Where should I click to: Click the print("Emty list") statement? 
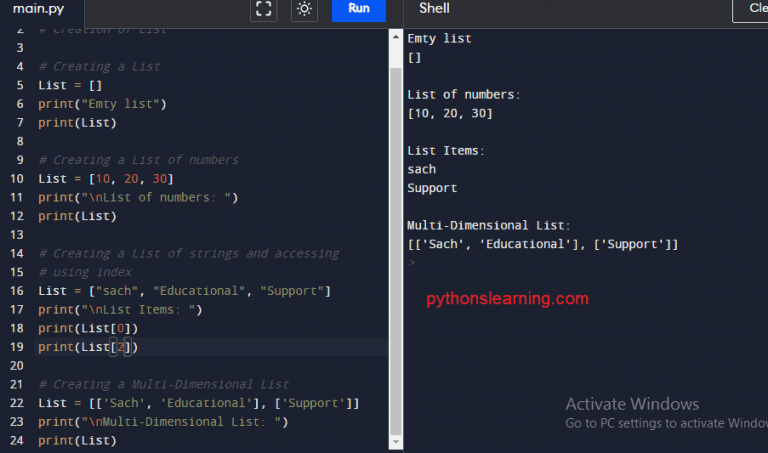tap(102, 103)
